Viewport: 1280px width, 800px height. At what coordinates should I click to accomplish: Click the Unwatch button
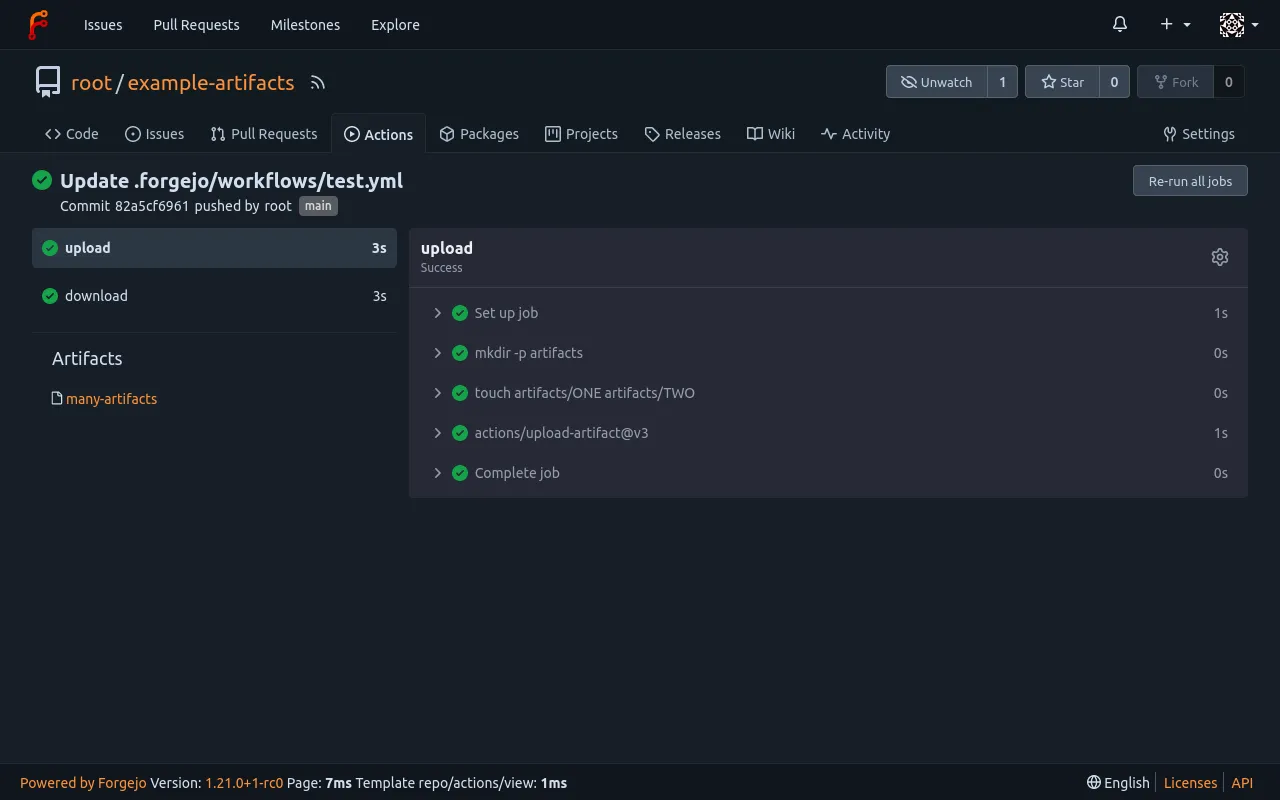pos(937,82)
